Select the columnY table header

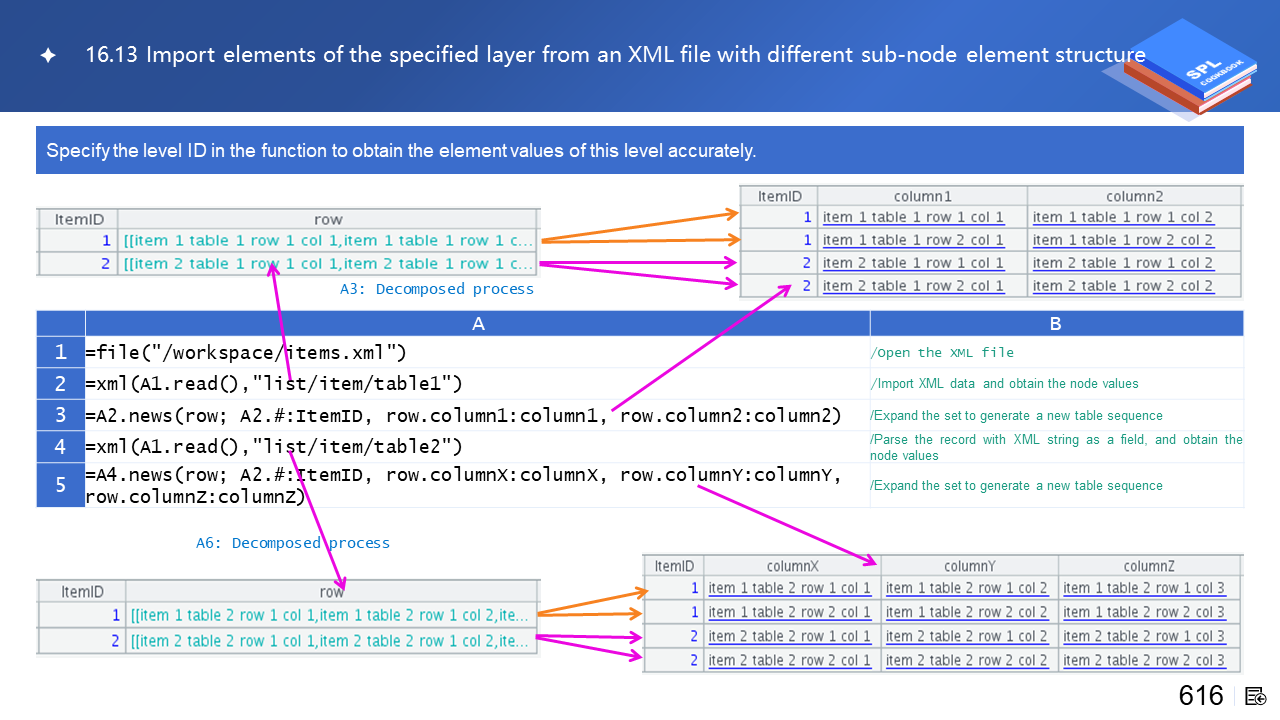(x=968, y=566)
